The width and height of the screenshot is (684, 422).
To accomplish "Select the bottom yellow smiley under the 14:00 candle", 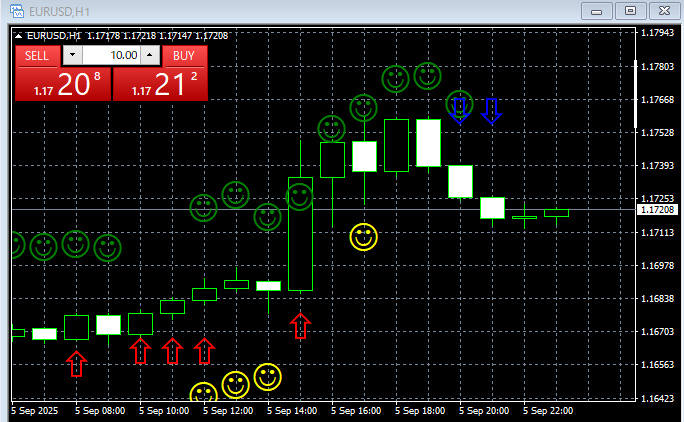I will (x=267, y=377).
